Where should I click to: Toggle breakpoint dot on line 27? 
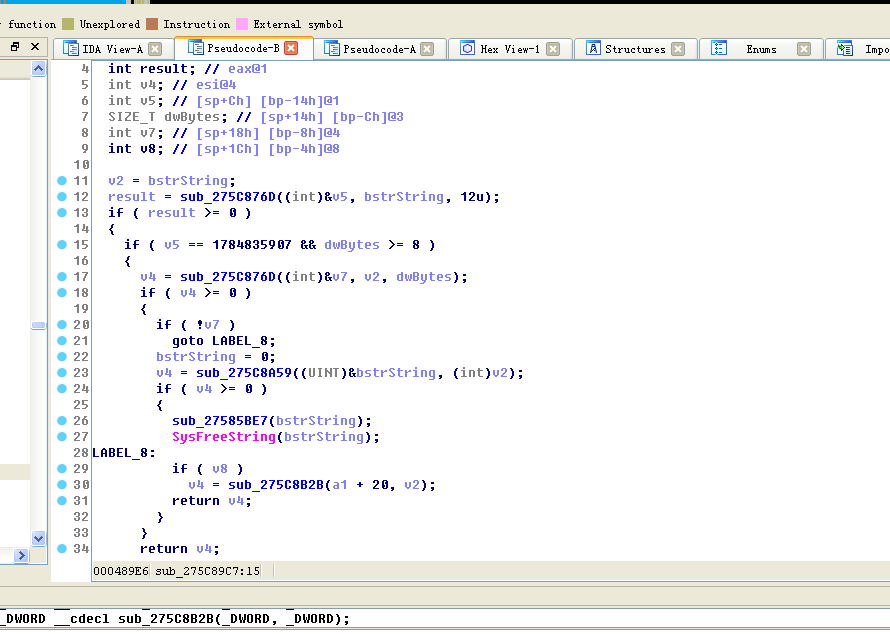(62, 436)
